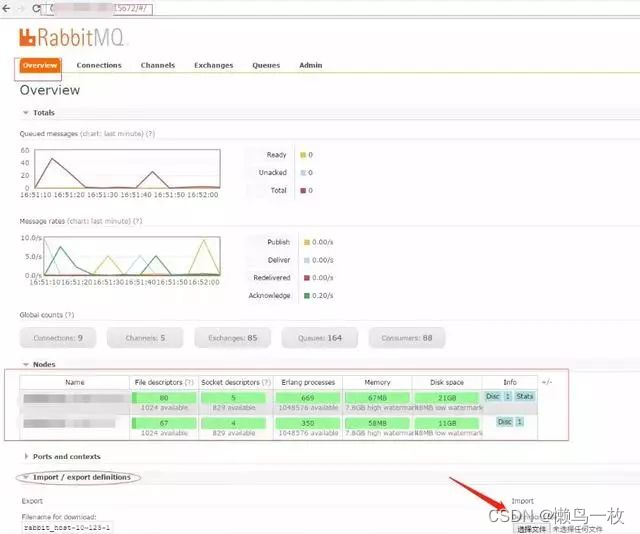Click the file descriptors value 80
The image size is (640, 534).
click(x=164, y=398)
